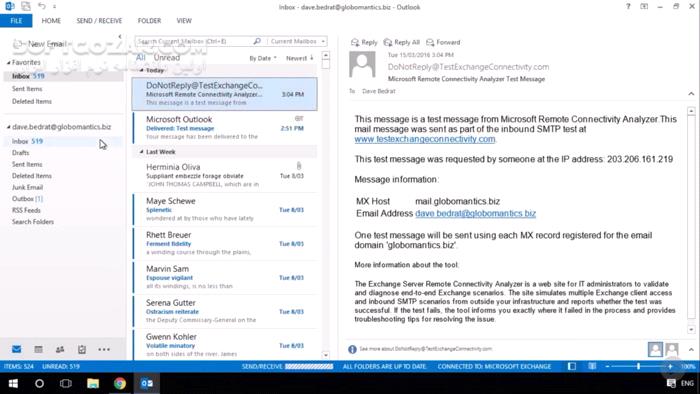Open the Drafts folder

point(21,153)
